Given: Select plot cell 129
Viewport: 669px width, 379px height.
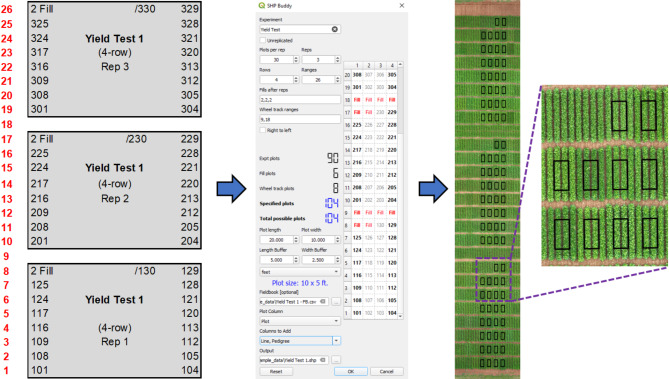Looking at the screenshot, I should (392, 225).
